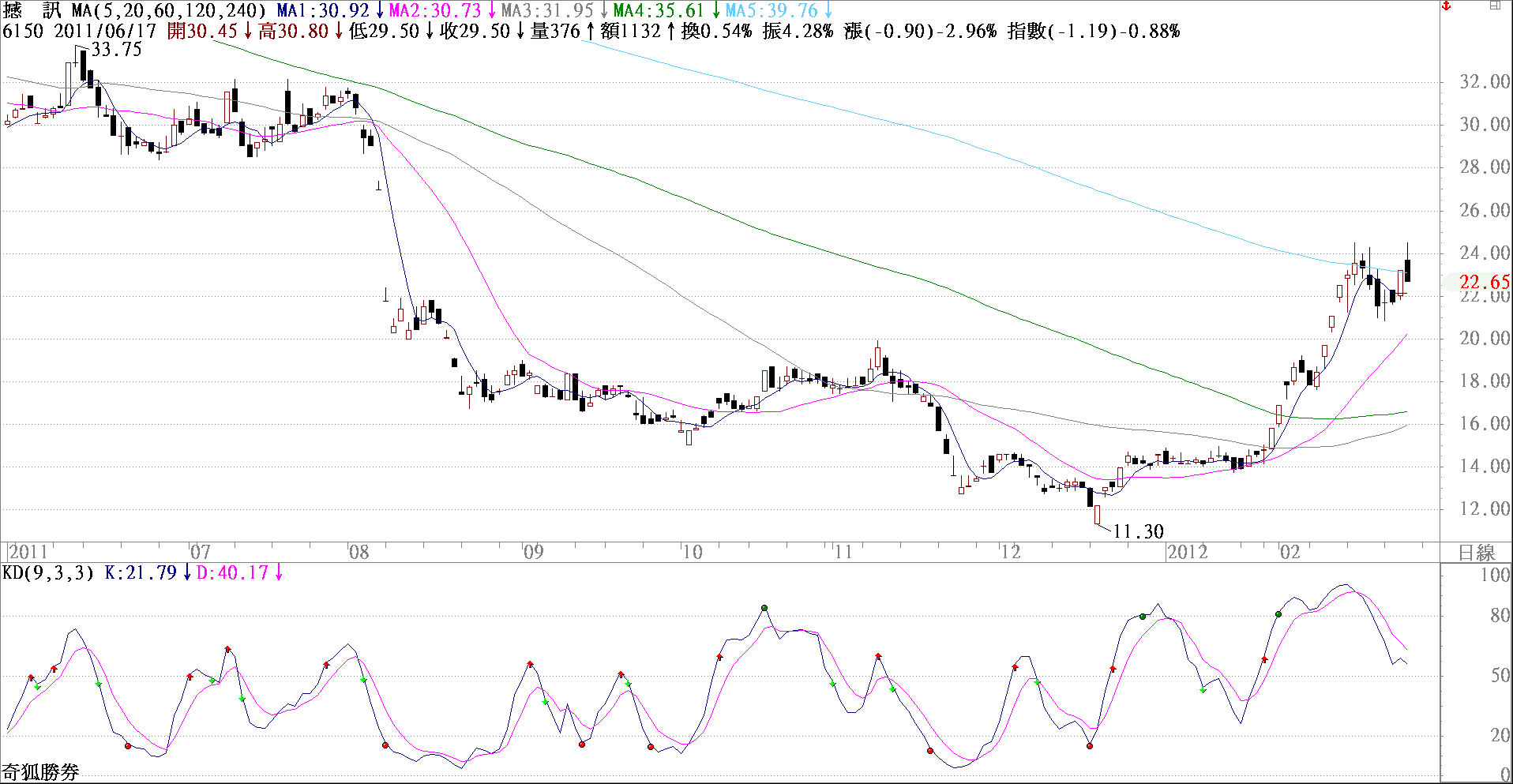Select the 2011 year label on time axis

tap(28, 552)
